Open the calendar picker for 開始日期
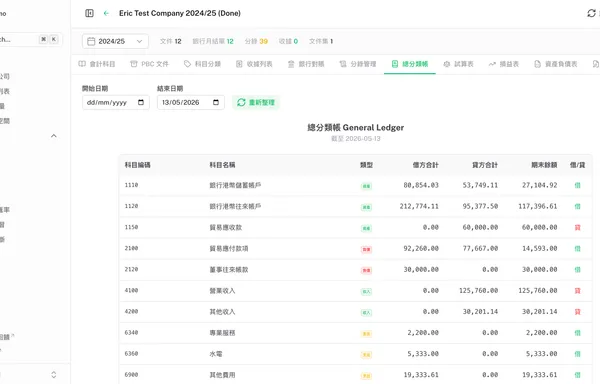 [x=141, y=103]
